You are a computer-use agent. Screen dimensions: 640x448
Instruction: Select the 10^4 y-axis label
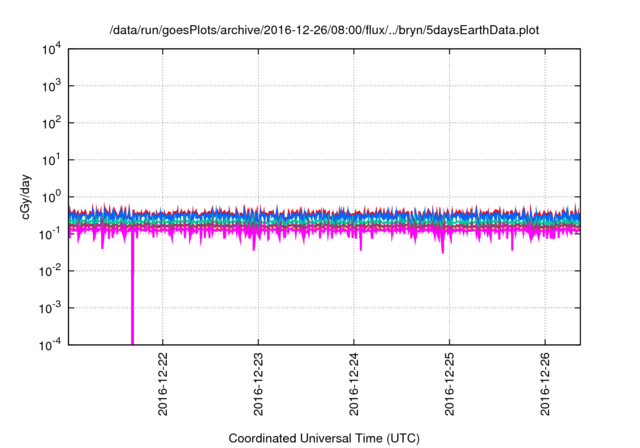pyautogui.click(x=51, y=49)
